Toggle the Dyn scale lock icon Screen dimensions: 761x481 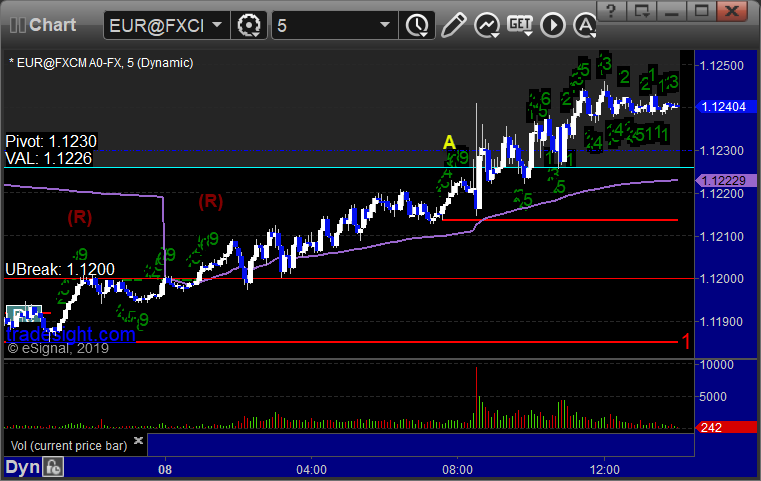point(53,467)
